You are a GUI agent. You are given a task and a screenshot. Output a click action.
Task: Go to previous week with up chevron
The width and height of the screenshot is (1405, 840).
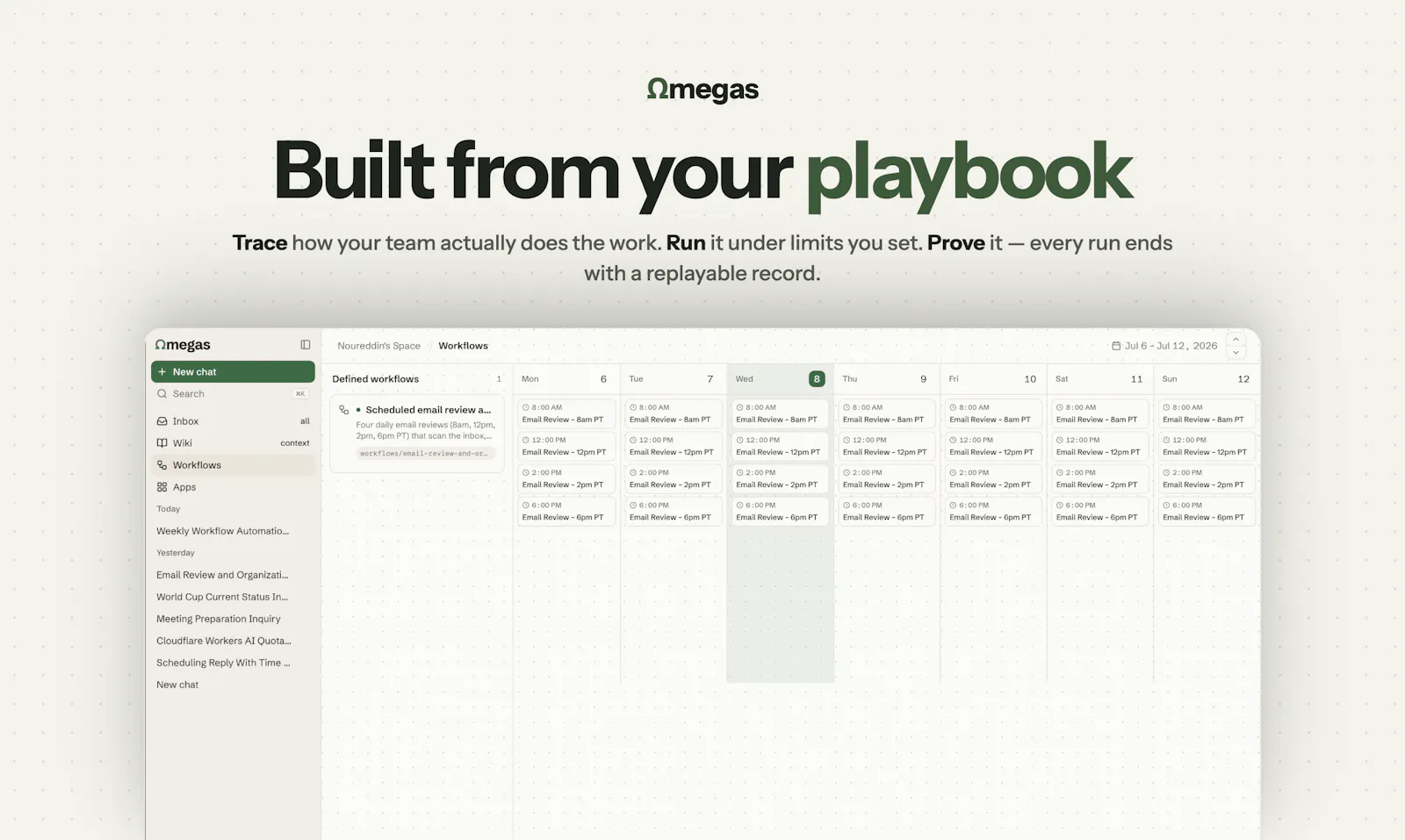pyautogui.click(x=1236, y=339)
